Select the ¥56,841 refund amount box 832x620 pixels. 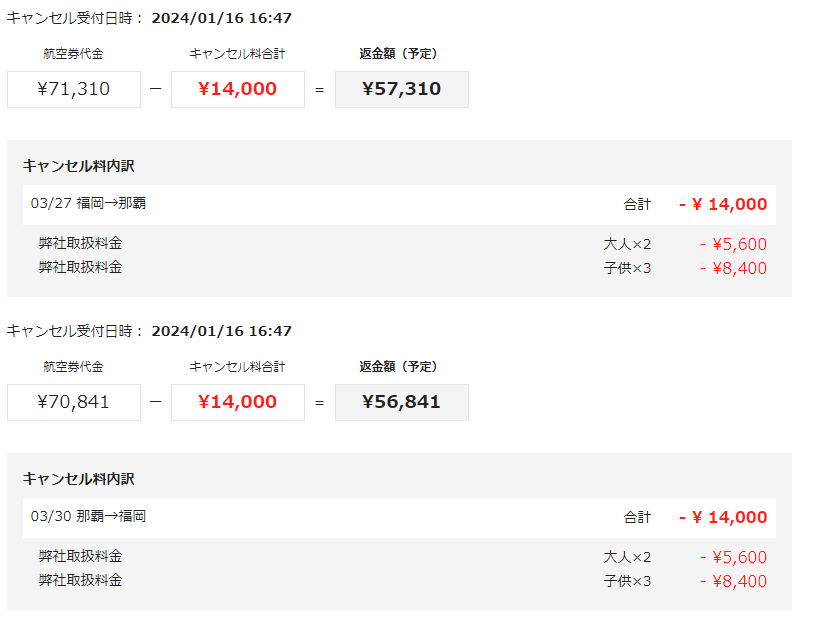pos(401,402)
